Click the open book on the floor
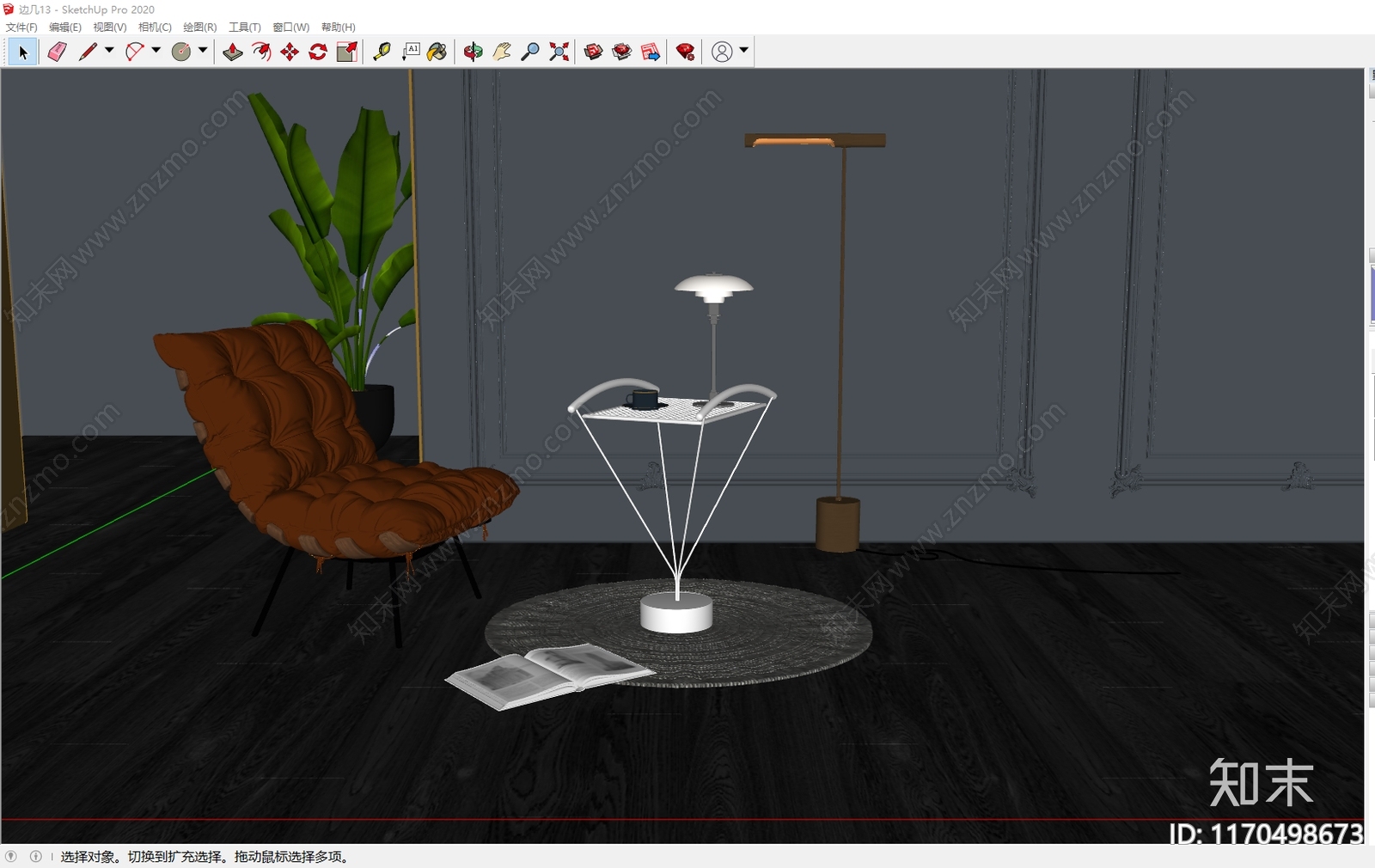The height and width of the screenshot is (868, 1375). click(548, 675)
